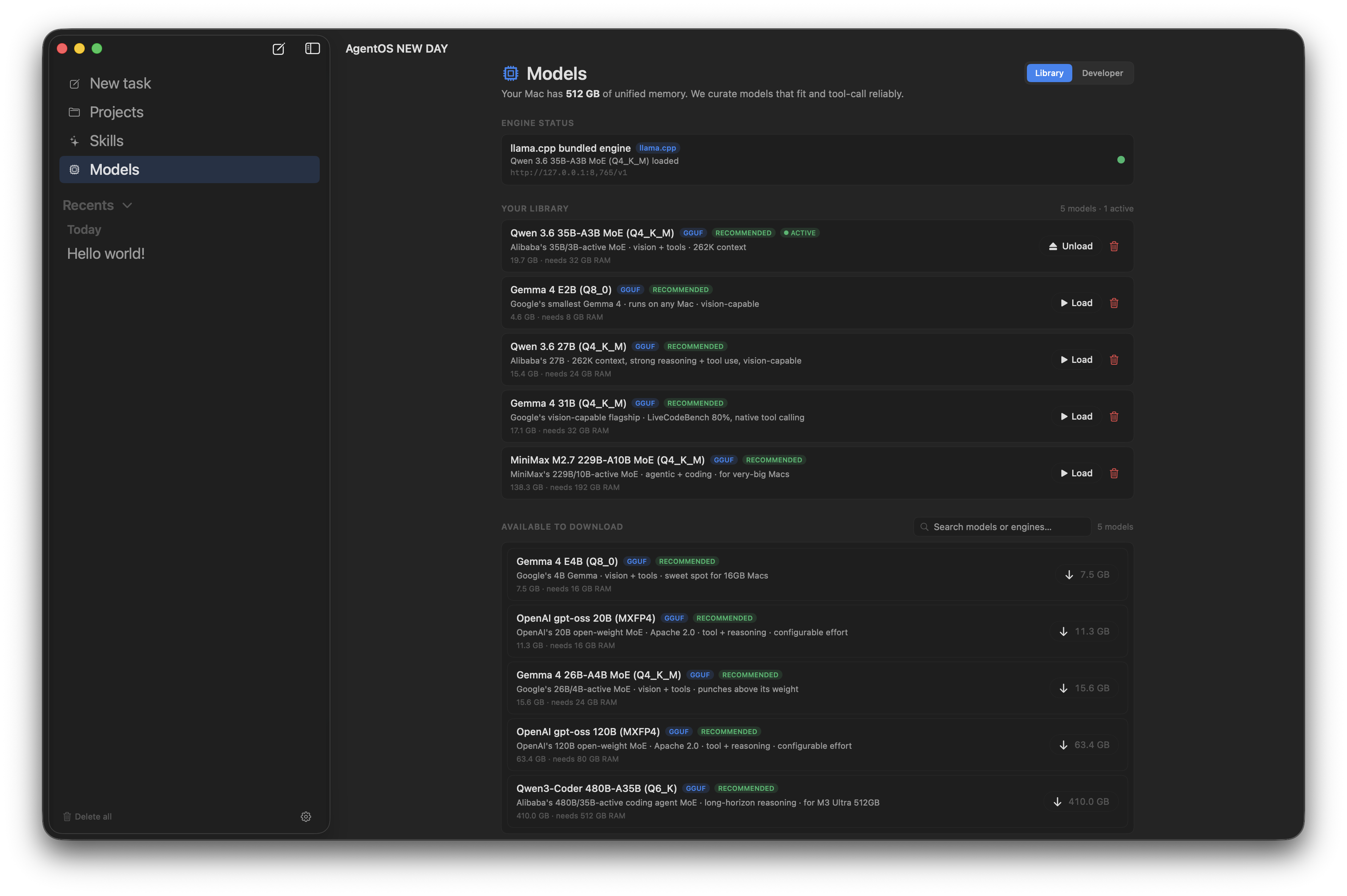The height and width of the screenshot is (896, 1347).
Task: Click the Today label under Recents
Action: point(84,230)
